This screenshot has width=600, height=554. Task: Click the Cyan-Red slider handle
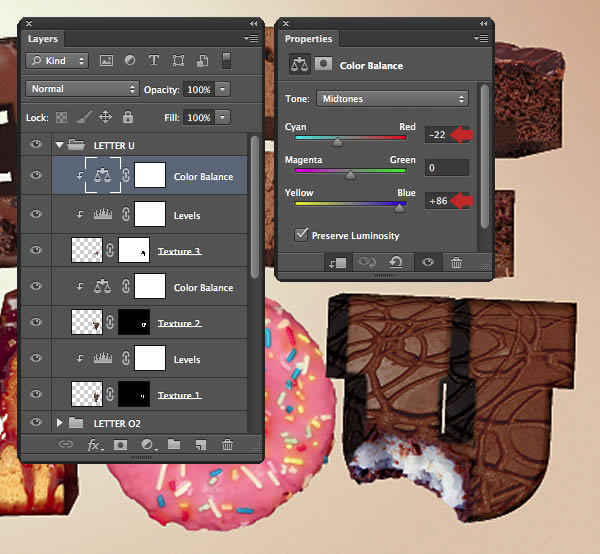337,142
